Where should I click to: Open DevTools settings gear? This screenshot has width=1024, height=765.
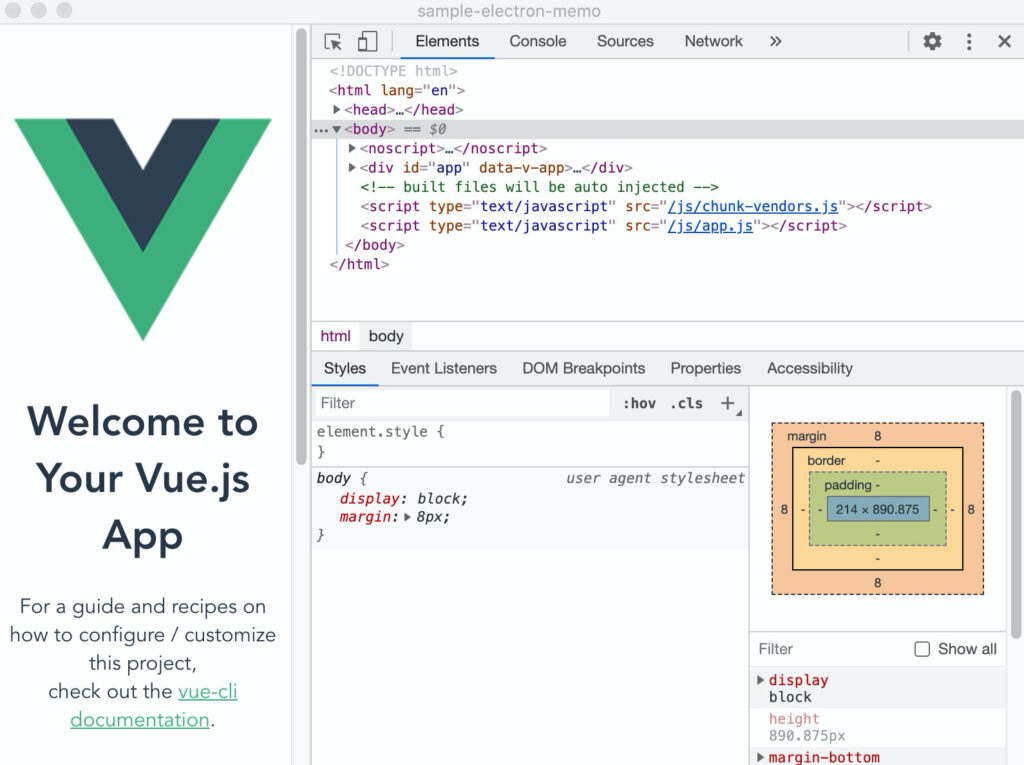point(932,41)
